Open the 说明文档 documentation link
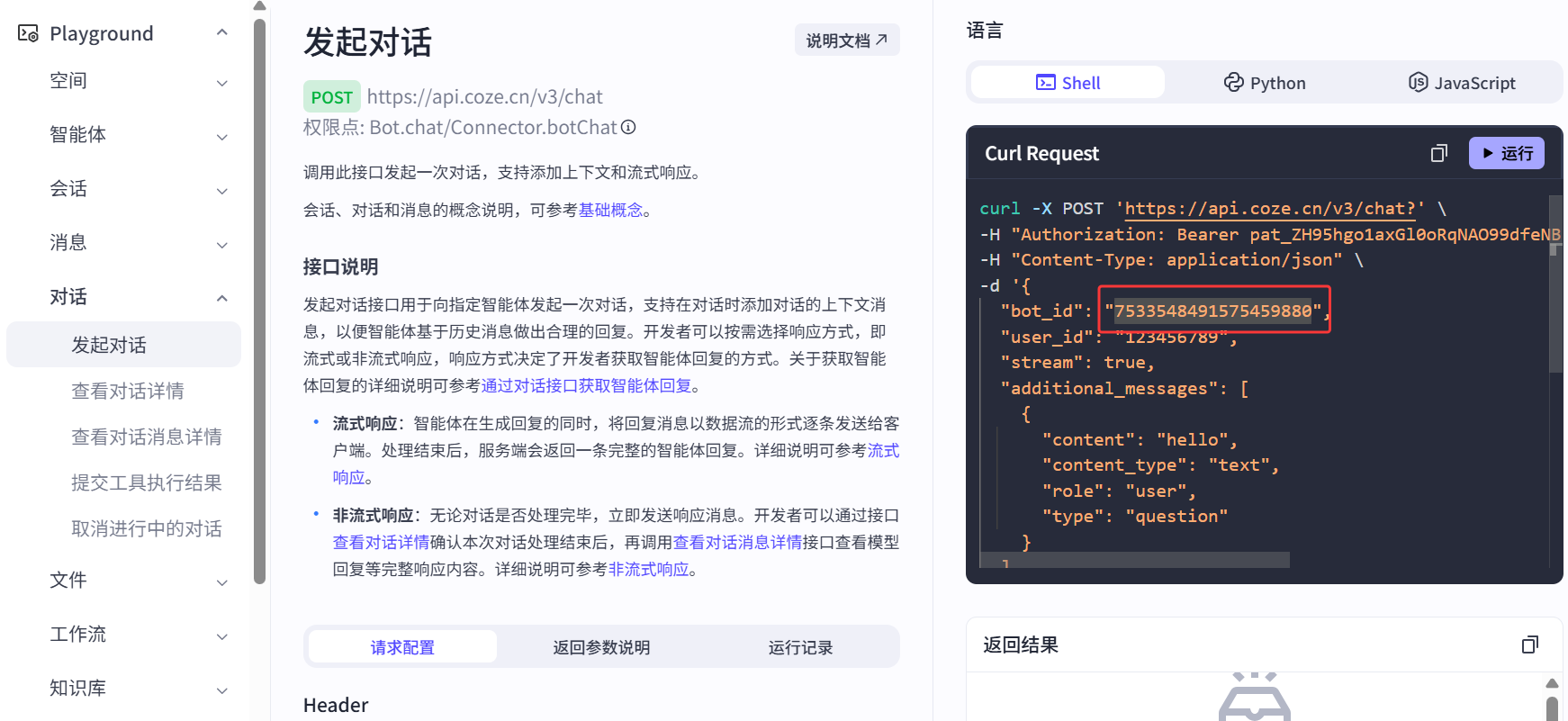Viewport: 1568px width, 721px height. [x=846, y=41]
